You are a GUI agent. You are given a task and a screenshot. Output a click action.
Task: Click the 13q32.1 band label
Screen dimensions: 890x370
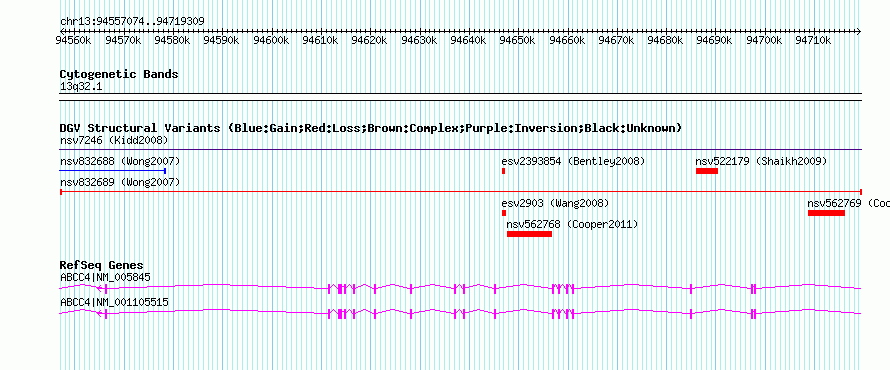[x=81, y=87]
